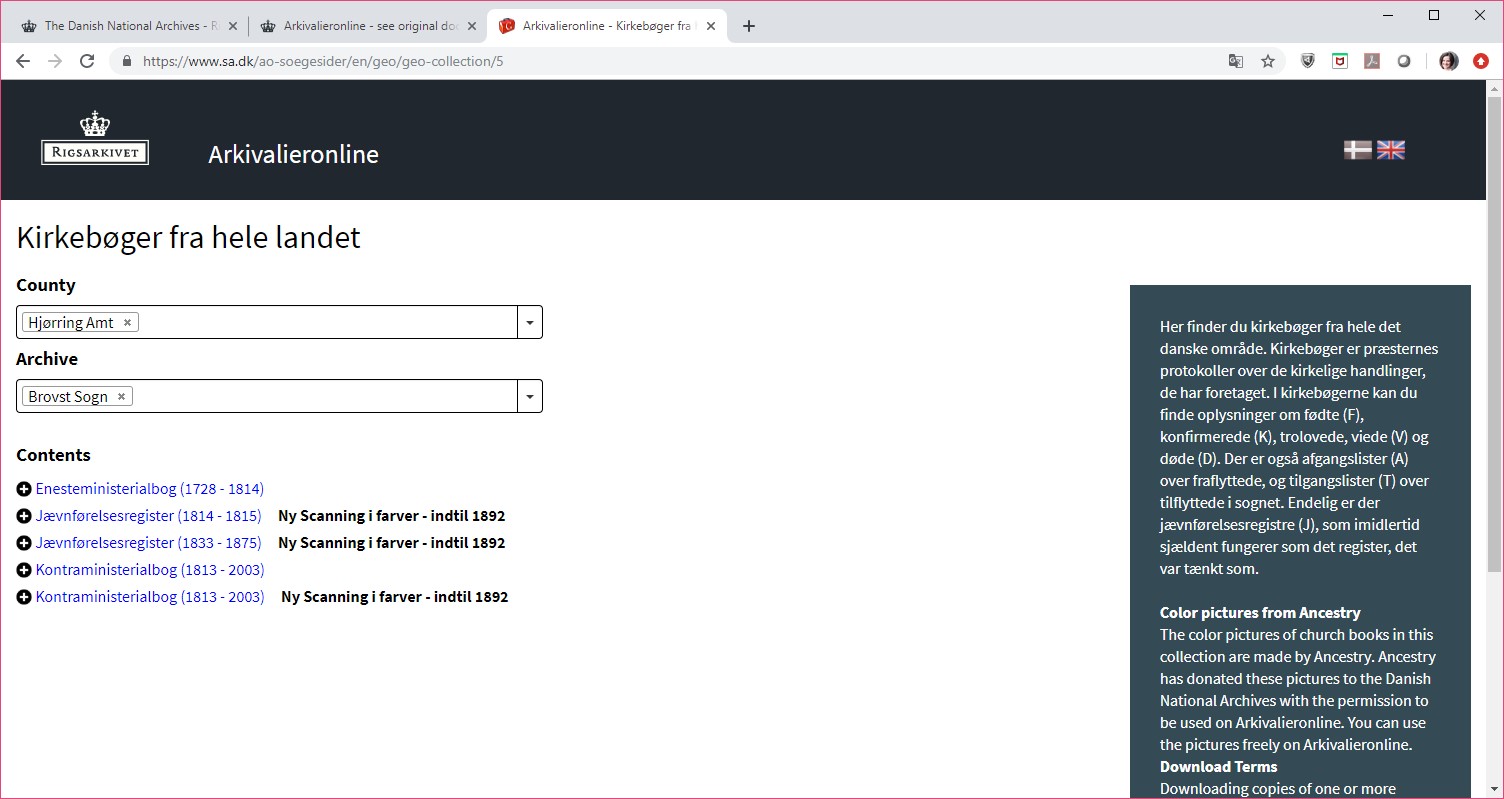Switch language with the Danish flag

pos(1357,150)
